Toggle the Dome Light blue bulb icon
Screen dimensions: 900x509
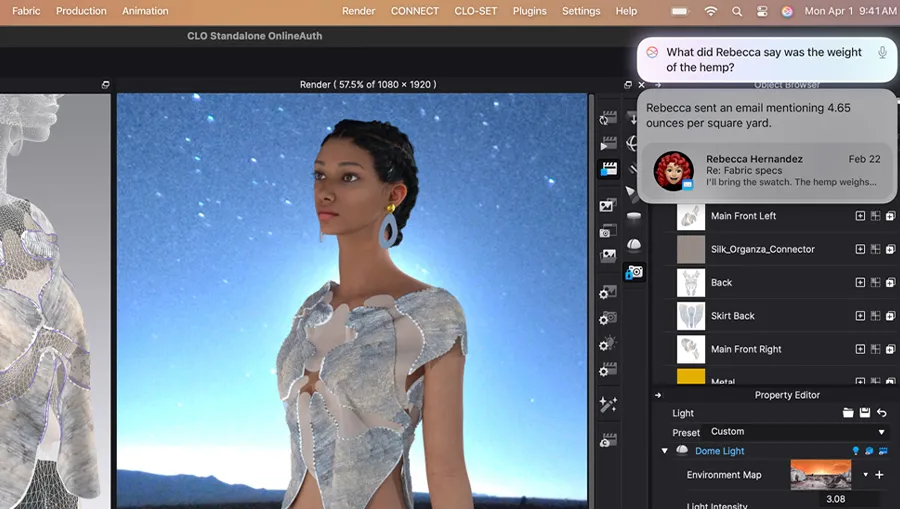pyautogui.click(x=855, y=451)
